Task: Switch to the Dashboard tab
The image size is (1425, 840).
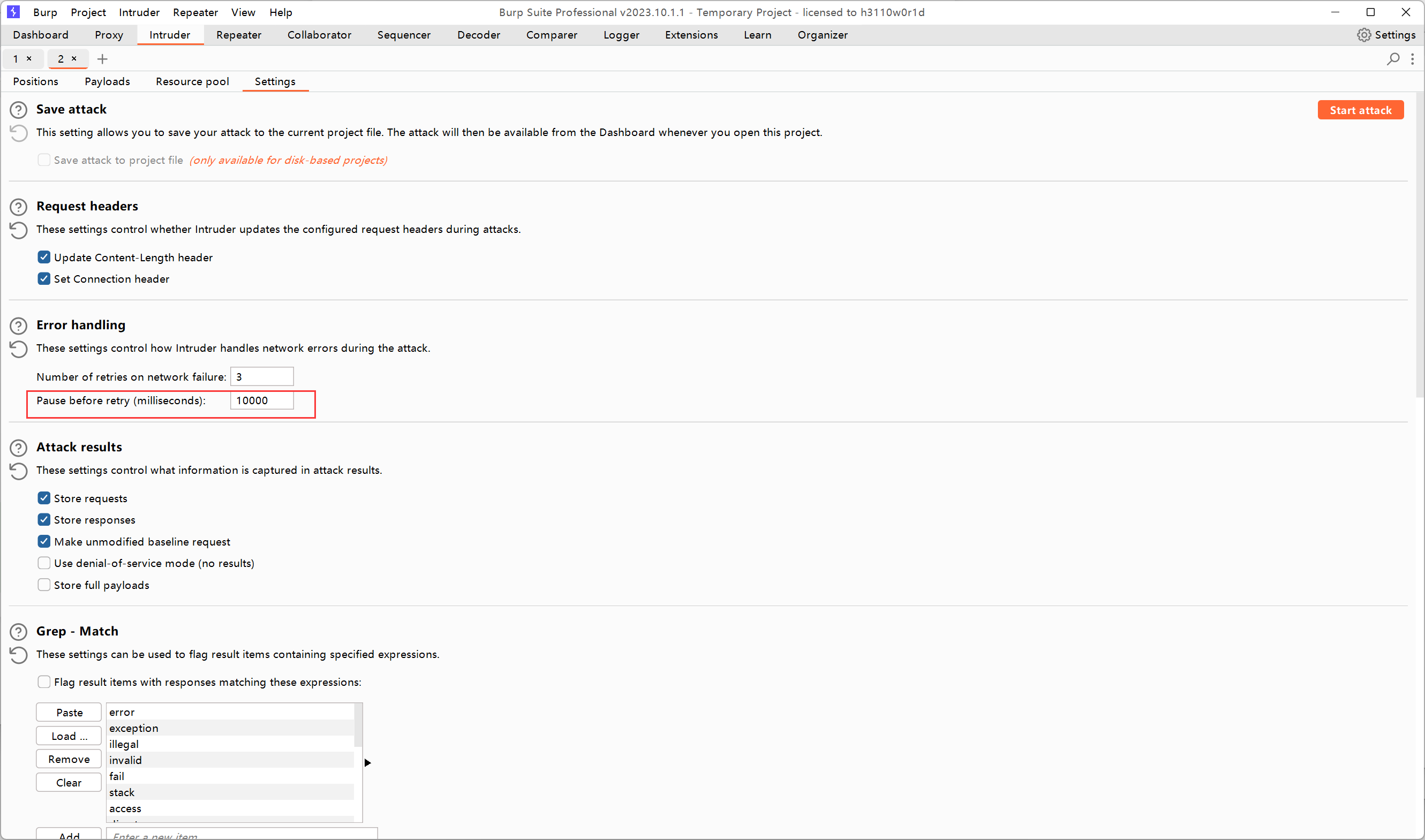Action: pos(41,35)
